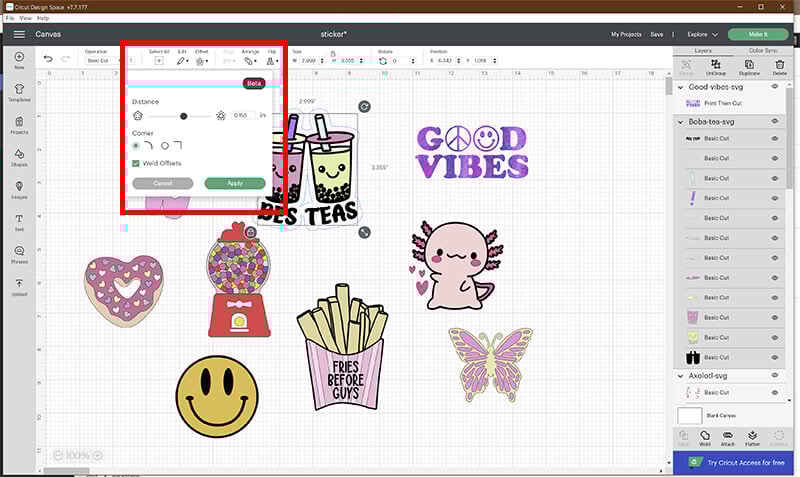Click the lock aspect ratio icon above Size
This screenshot has width=800, height=477.
pyautogui.click(x=333, y=53)
